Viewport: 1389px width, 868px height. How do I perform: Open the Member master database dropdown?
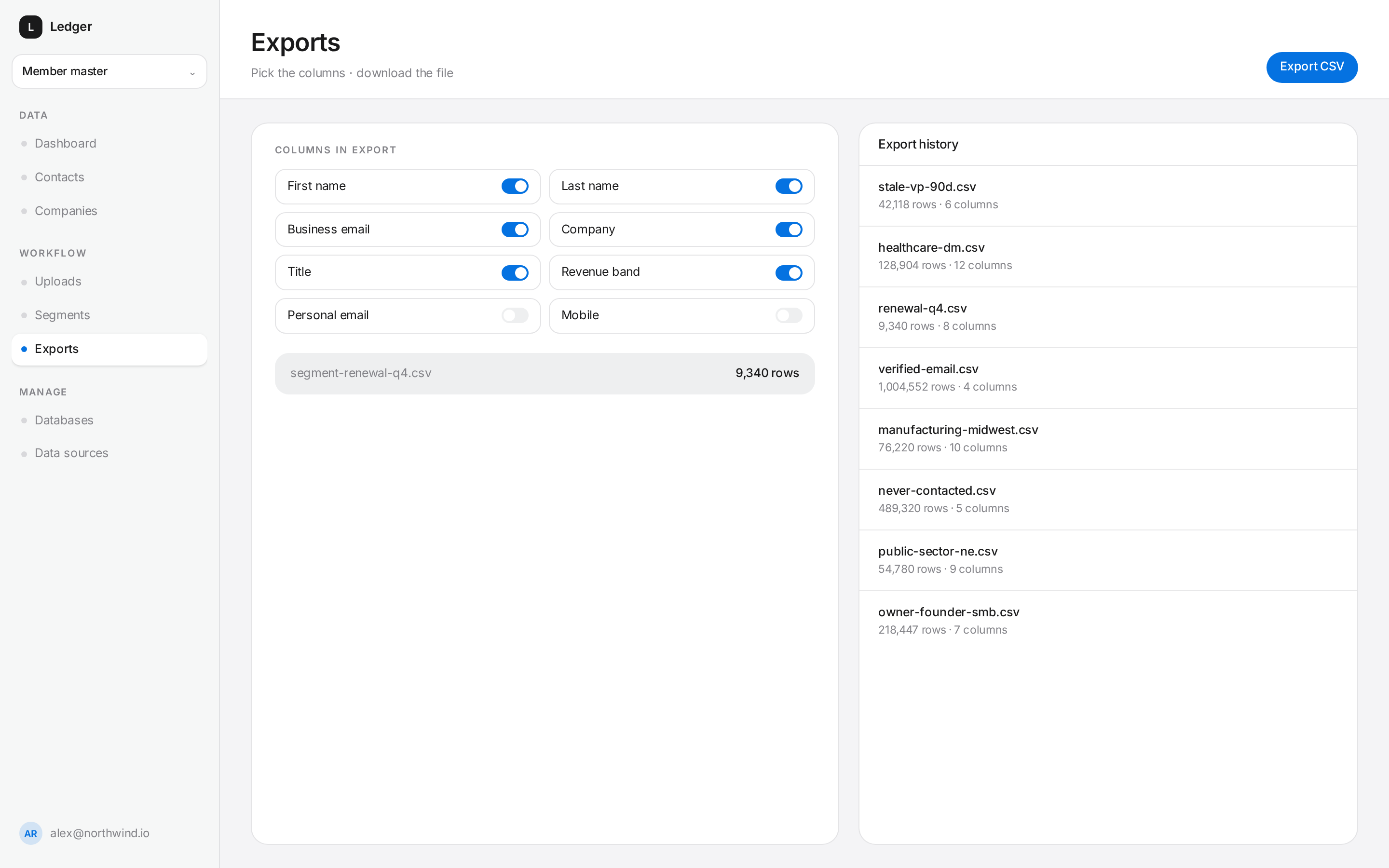pos(109,71)
